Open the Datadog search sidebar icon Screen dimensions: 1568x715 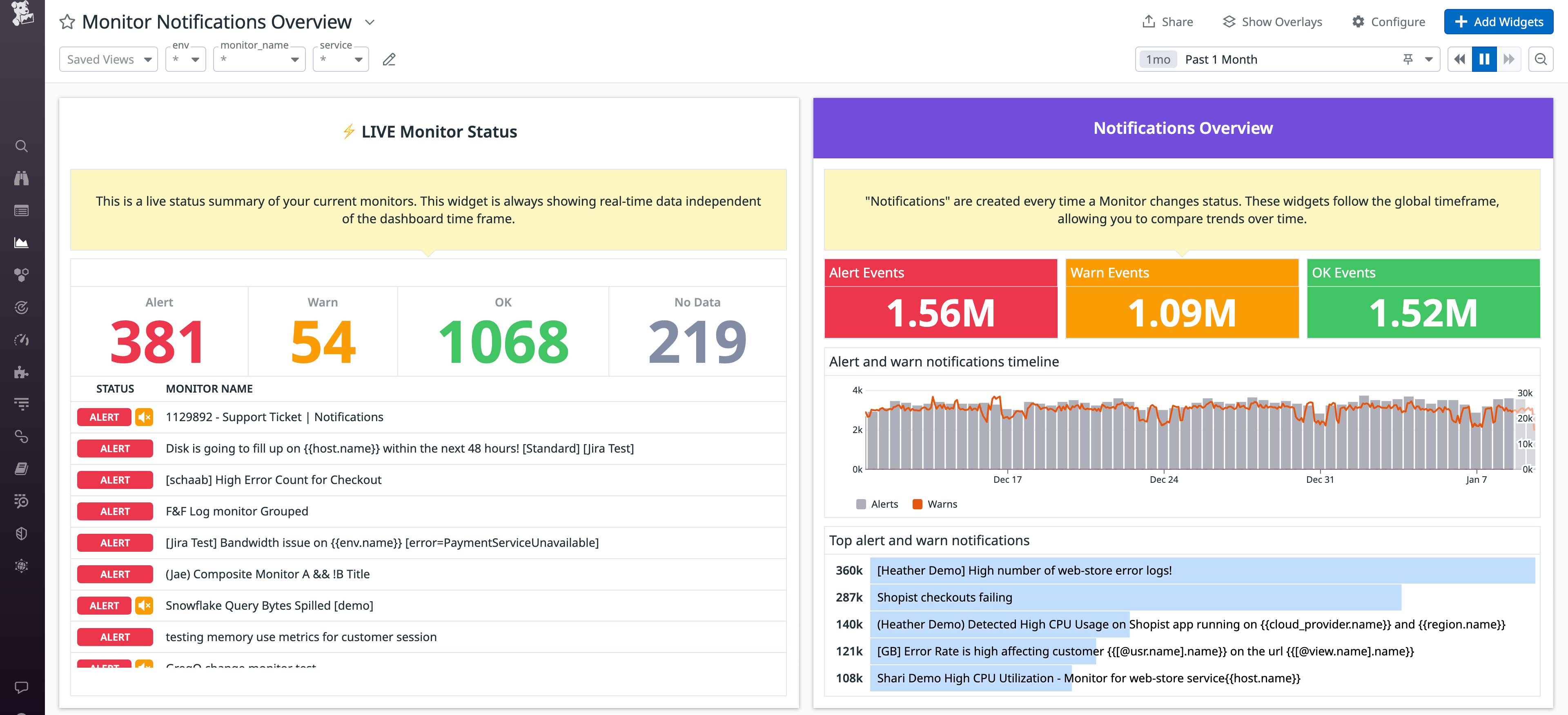click(22, 146)
